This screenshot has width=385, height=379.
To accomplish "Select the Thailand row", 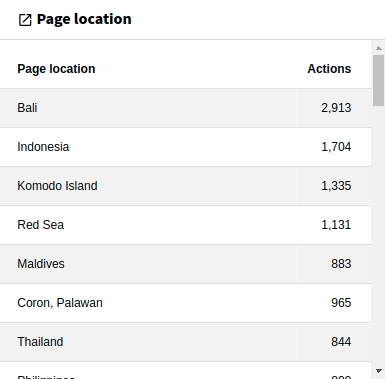I will [x=185, y=342].
